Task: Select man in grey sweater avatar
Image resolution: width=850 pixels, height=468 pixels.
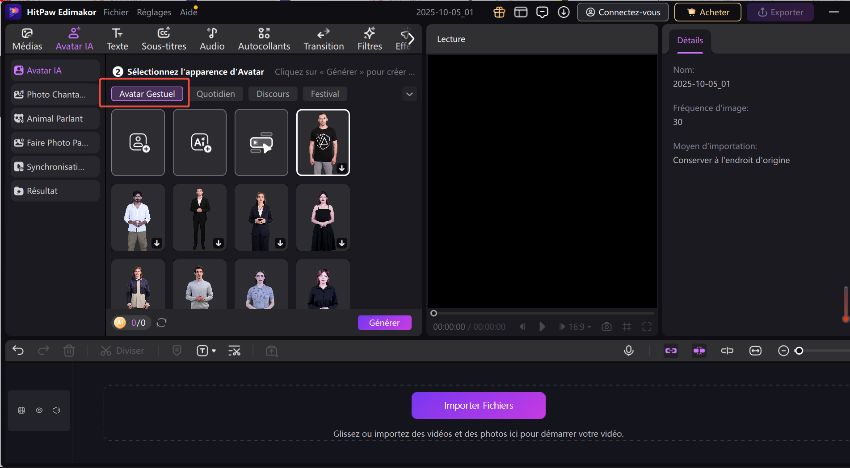Action: [200, 284]
